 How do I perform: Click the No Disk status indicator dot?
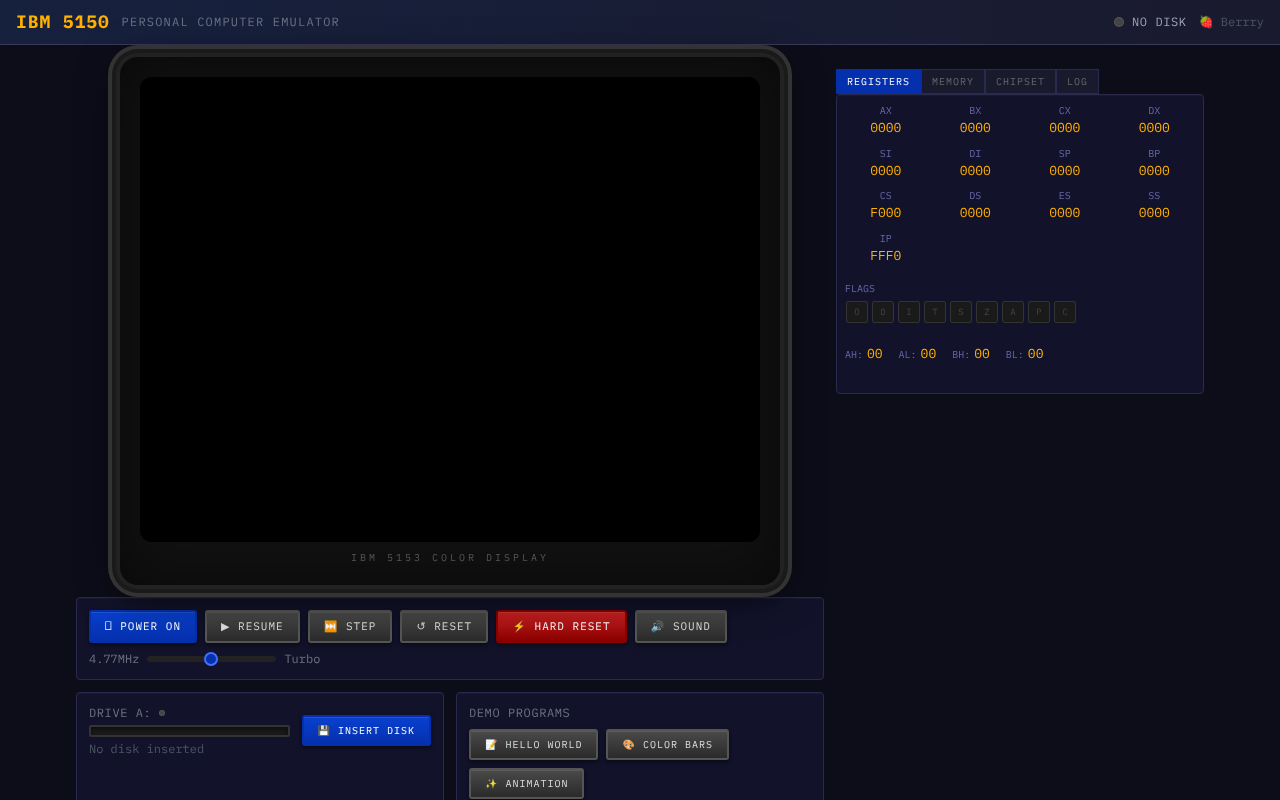tap(1119, 22)
